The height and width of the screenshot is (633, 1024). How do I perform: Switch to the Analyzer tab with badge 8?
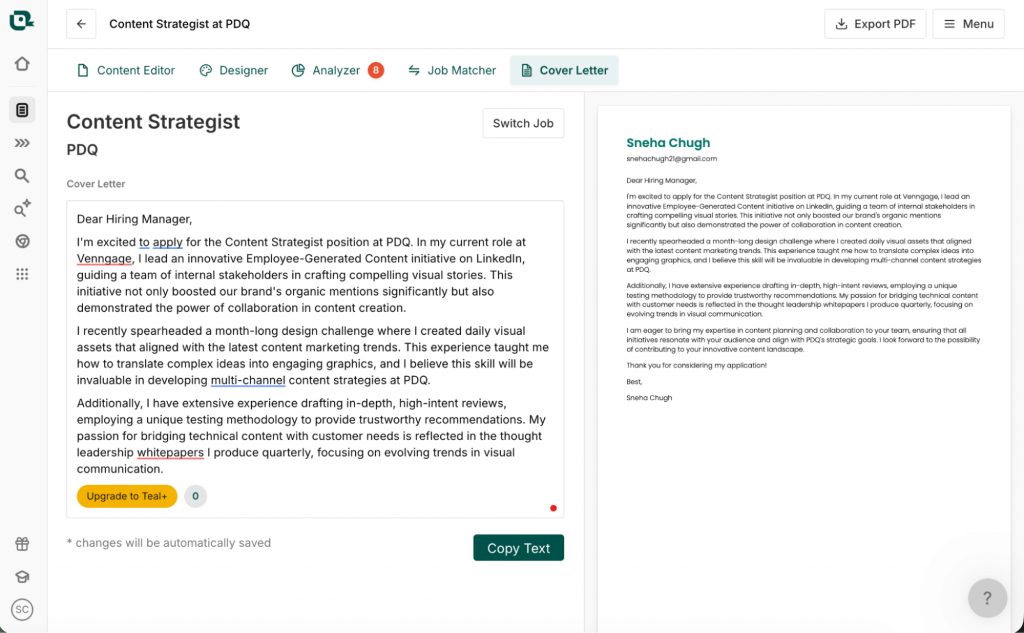[330, 70]
